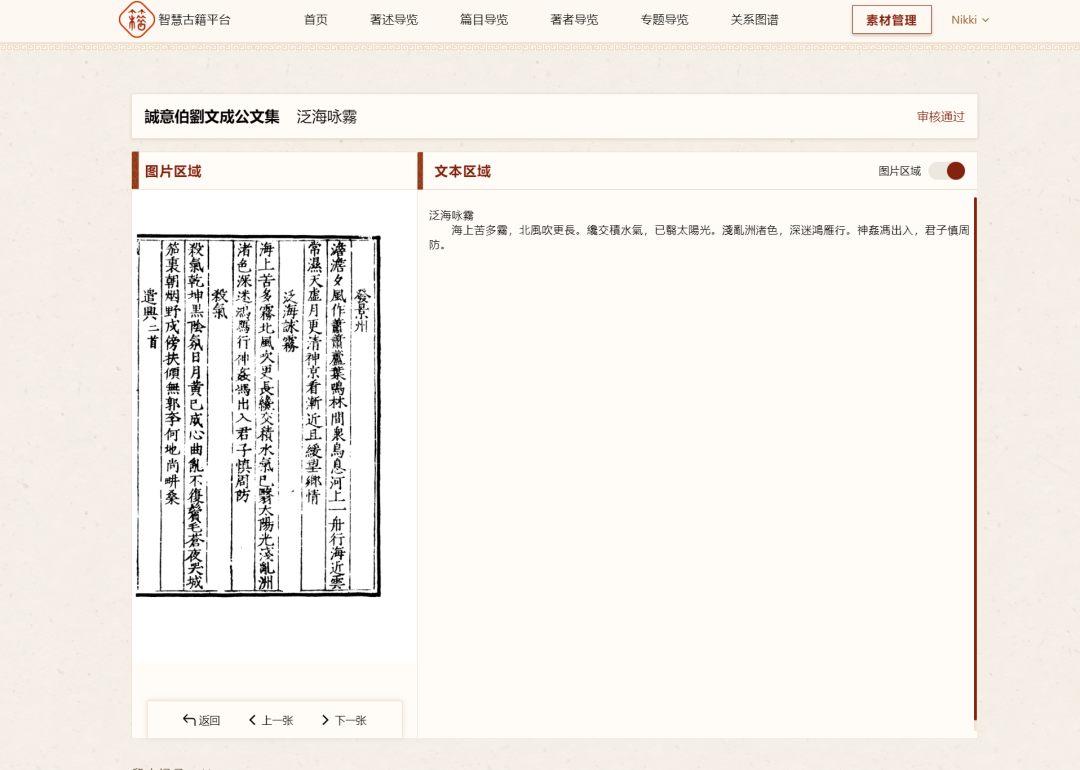Open the 著述导览 menu item
The height and width of the screenshot is (770, 1080).
[x=394, y=20]
